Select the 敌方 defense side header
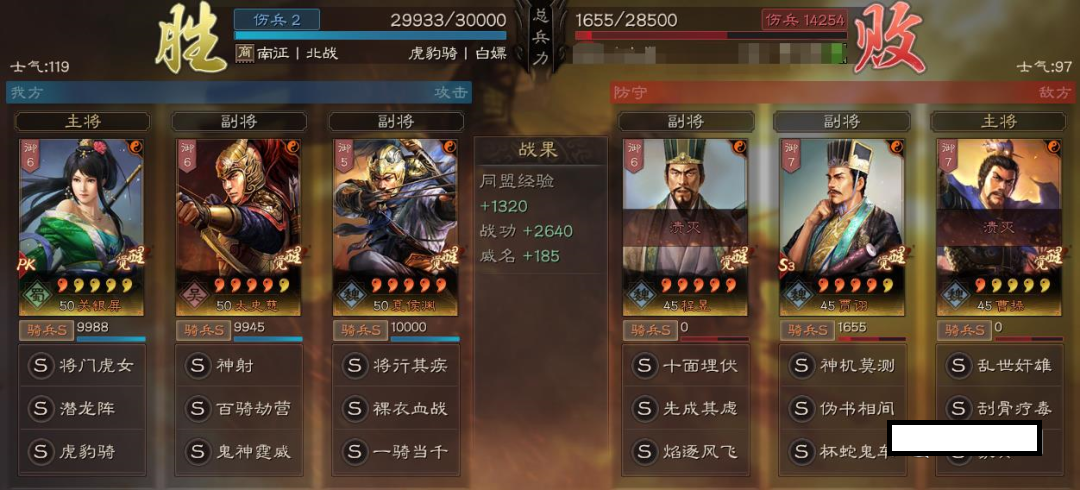This screenshot has width=1080, height=490. tap(842, 92)
